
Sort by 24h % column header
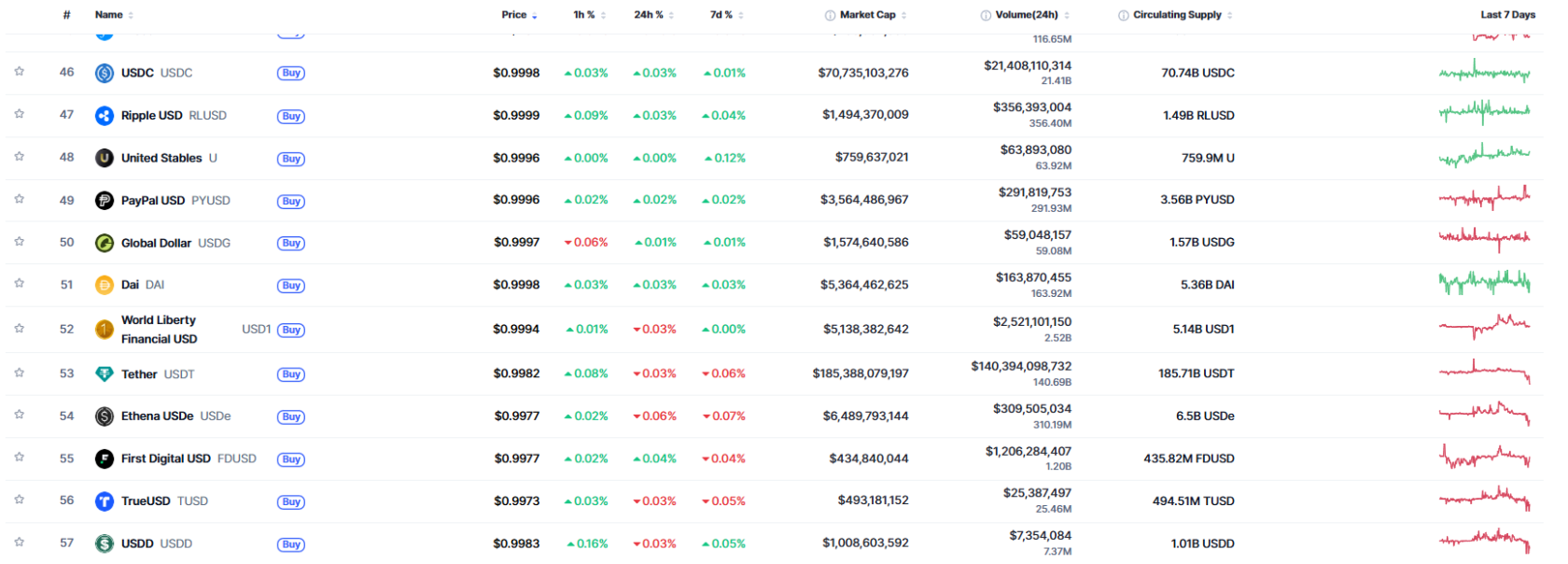point(649,15)
